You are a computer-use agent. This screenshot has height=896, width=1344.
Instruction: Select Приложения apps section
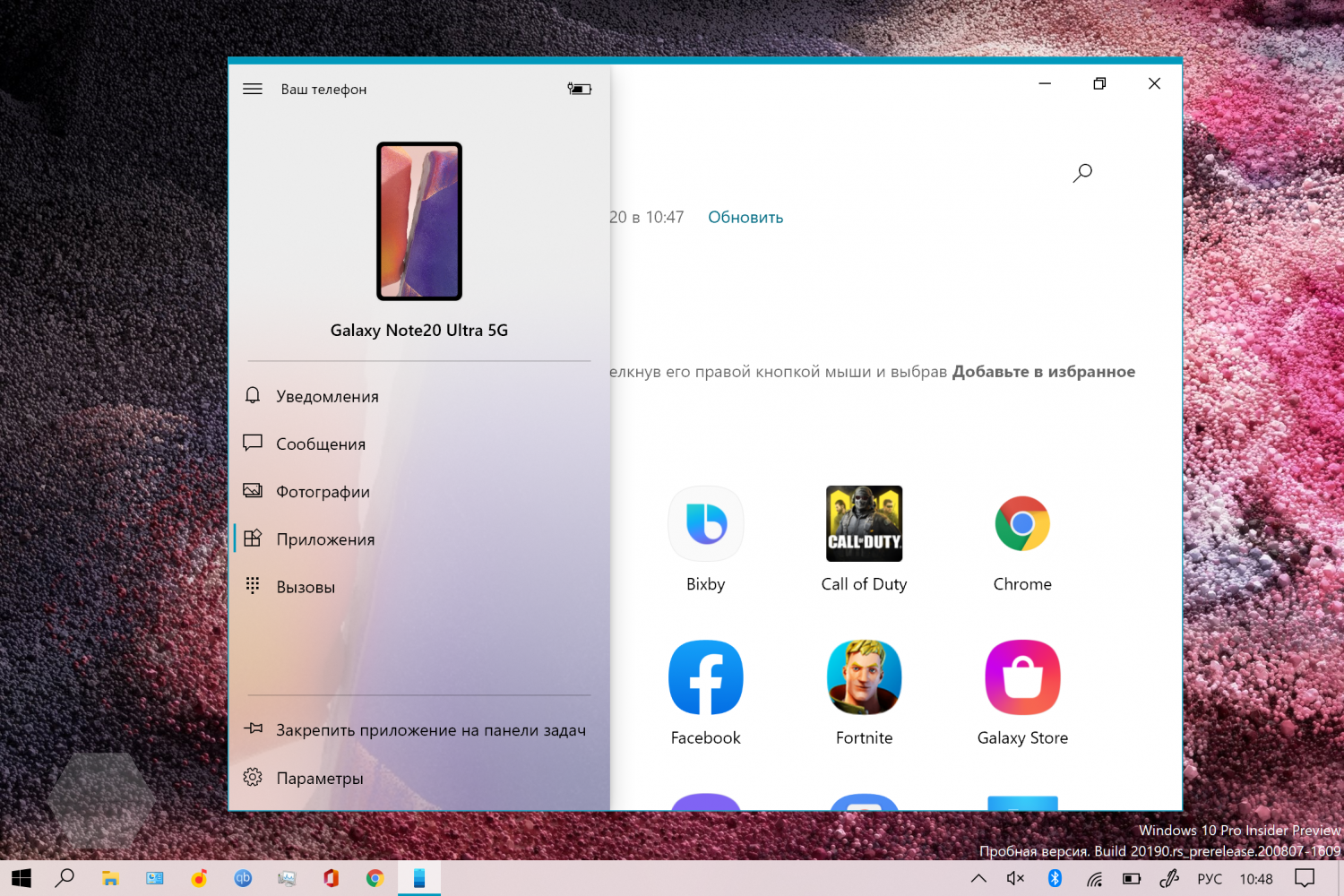tap(419, 538)
